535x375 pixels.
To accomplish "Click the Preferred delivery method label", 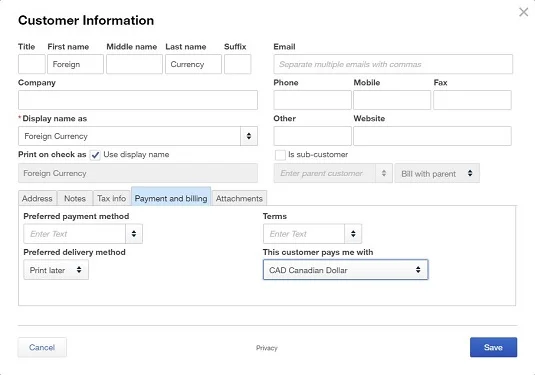I will tap(74, 252).
